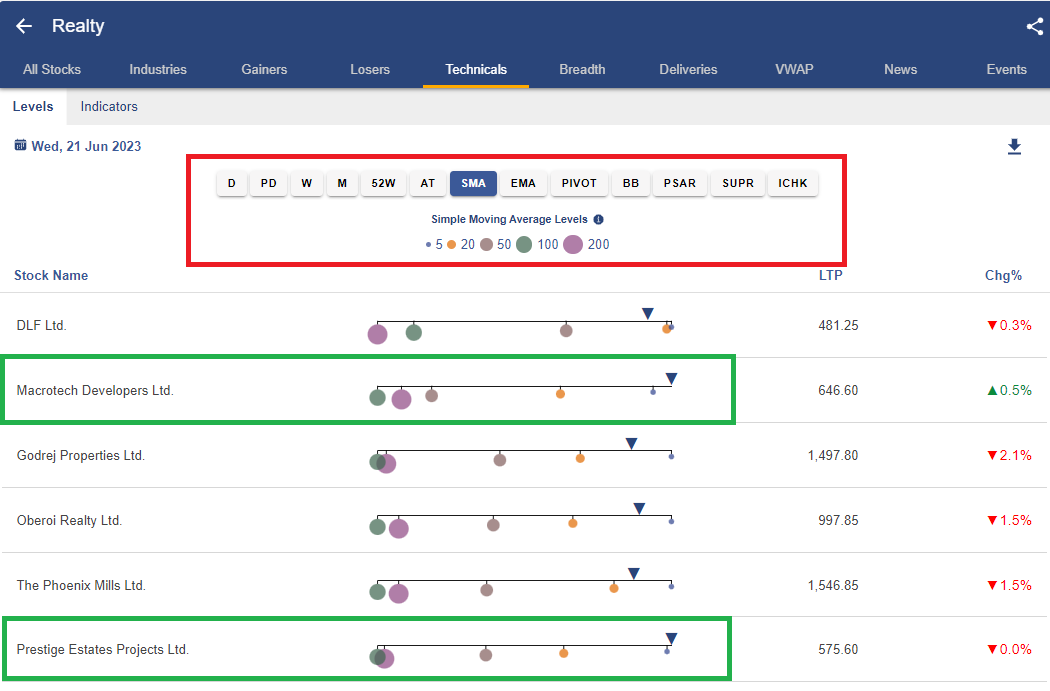Click the orange 20-day SMA legend dot
Image resolution: width=1050 pixels, height=691 pixels.
pos(451,245)
